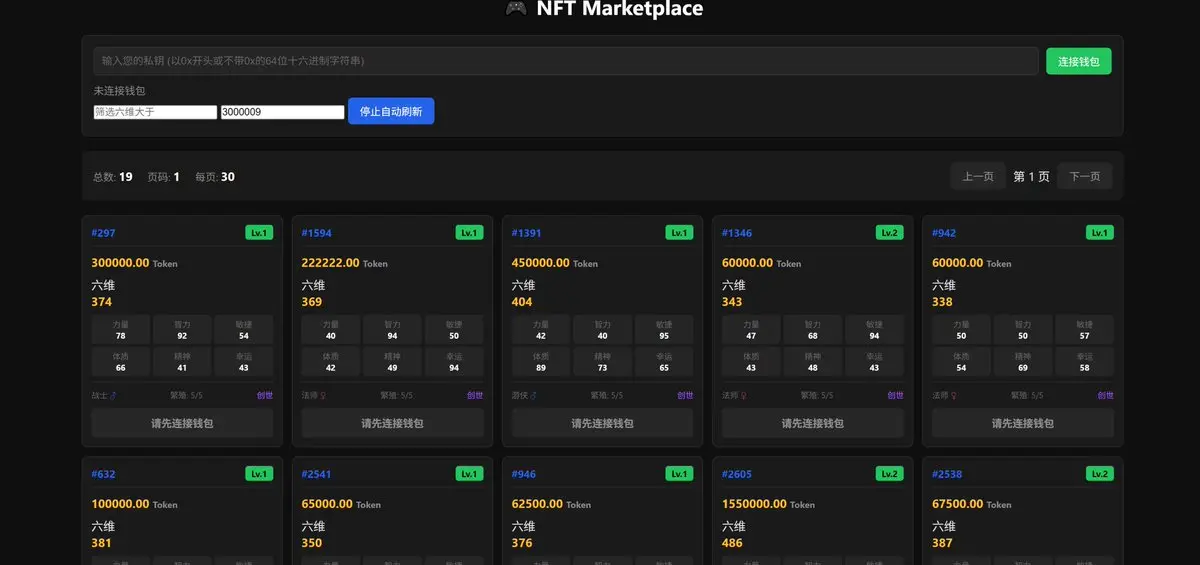Click the game controller icon beside NFT Marketplace

coord(516,9)
